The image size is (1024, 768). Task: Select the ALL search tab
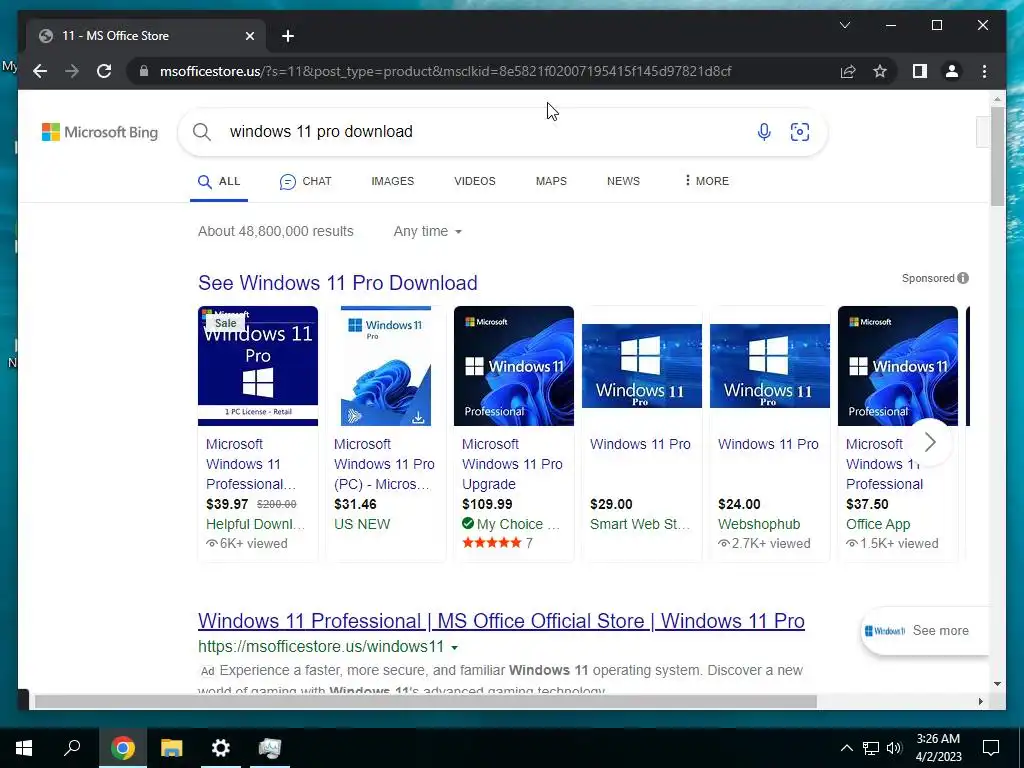(x=219, y=182)
